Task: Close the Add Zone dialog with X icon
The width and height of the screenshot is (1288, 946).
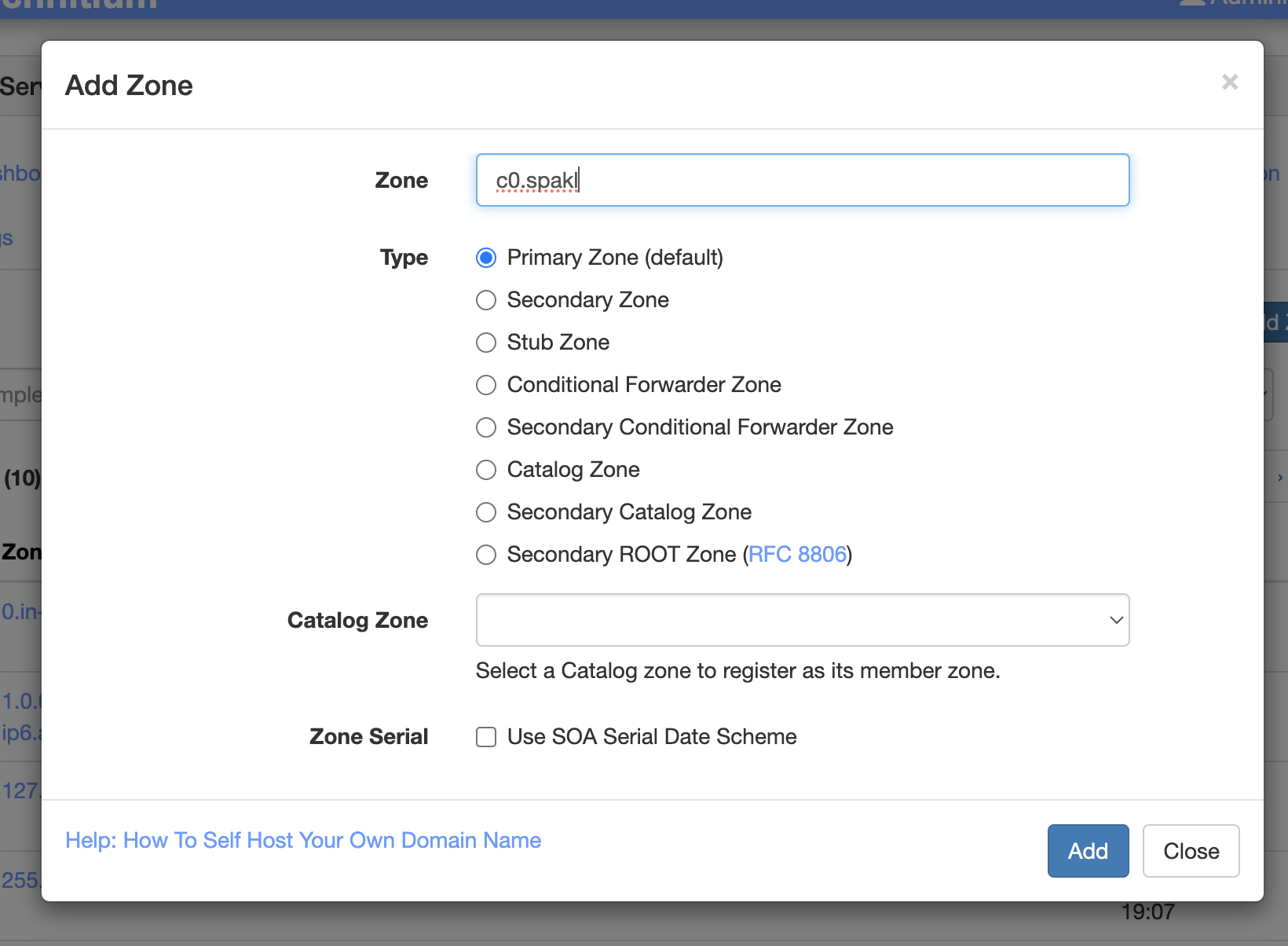Action: click(1230, 82)
